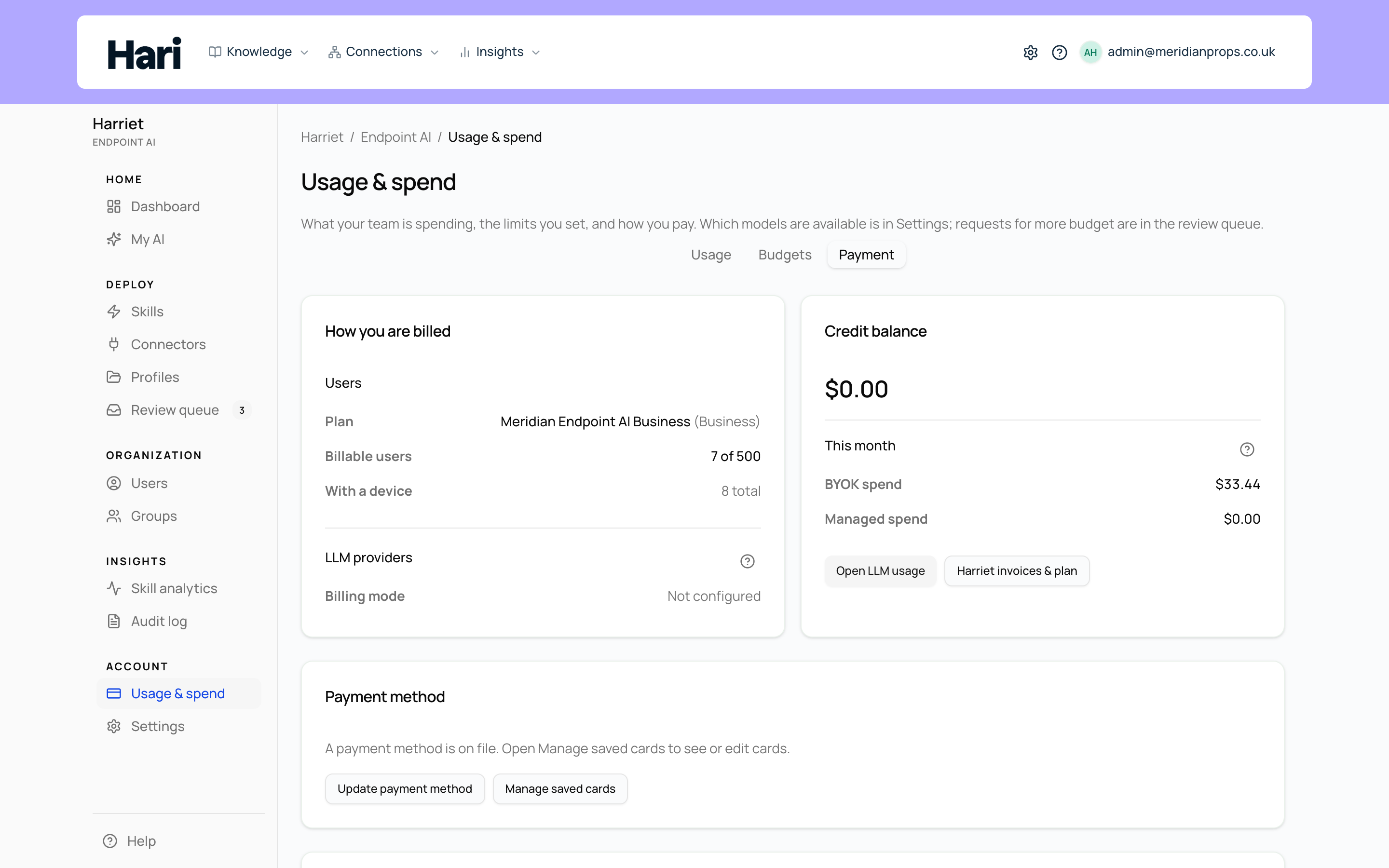The width and height of the screenshot is (1389, 868).
Task: Click Manage saved cards button
Action: [x=559, y=789]
